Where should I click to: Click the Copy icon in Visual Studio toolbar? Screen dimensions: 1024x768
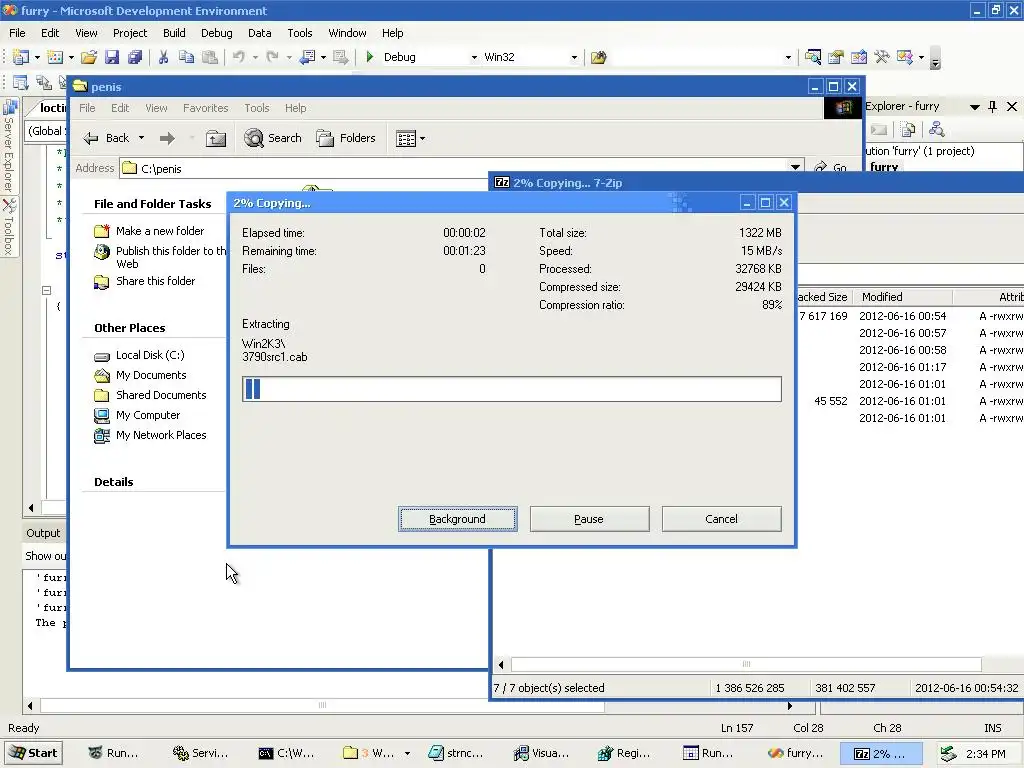click(186, 57)
